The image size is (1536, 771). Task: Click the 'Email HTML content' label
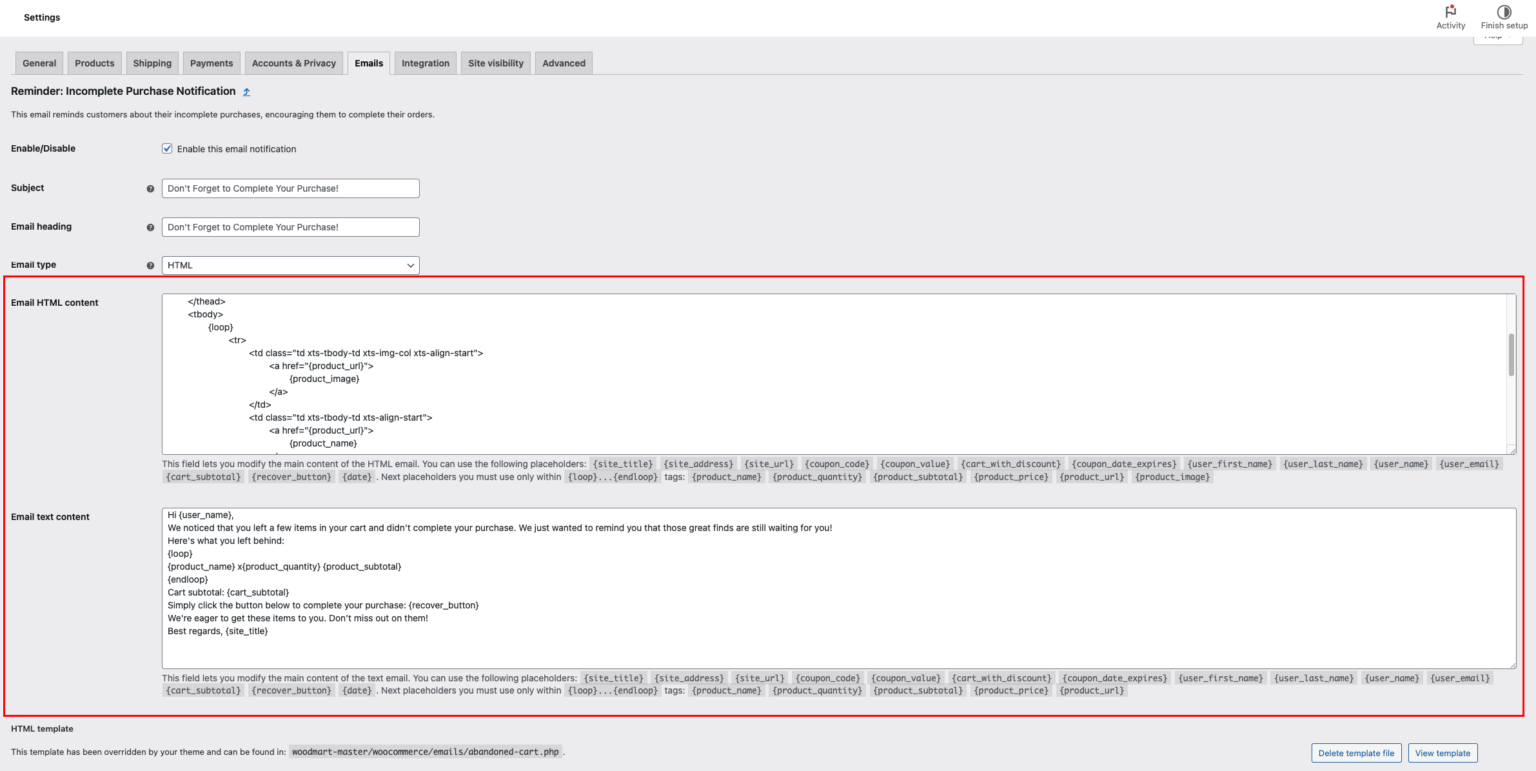click(55, 302)
